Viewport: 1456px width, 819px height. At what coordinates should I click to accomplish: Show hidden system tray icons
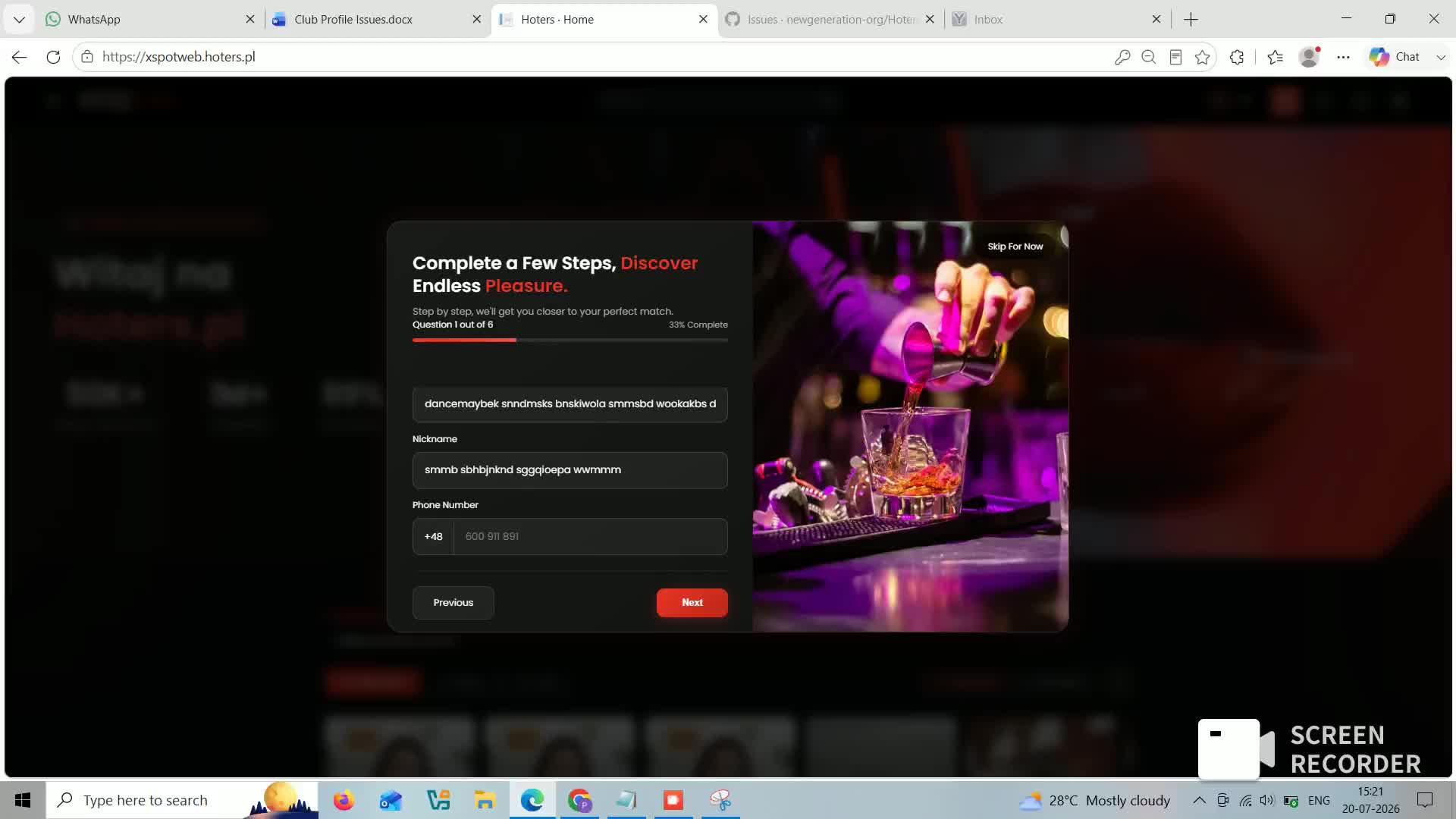pos(1199,800)
